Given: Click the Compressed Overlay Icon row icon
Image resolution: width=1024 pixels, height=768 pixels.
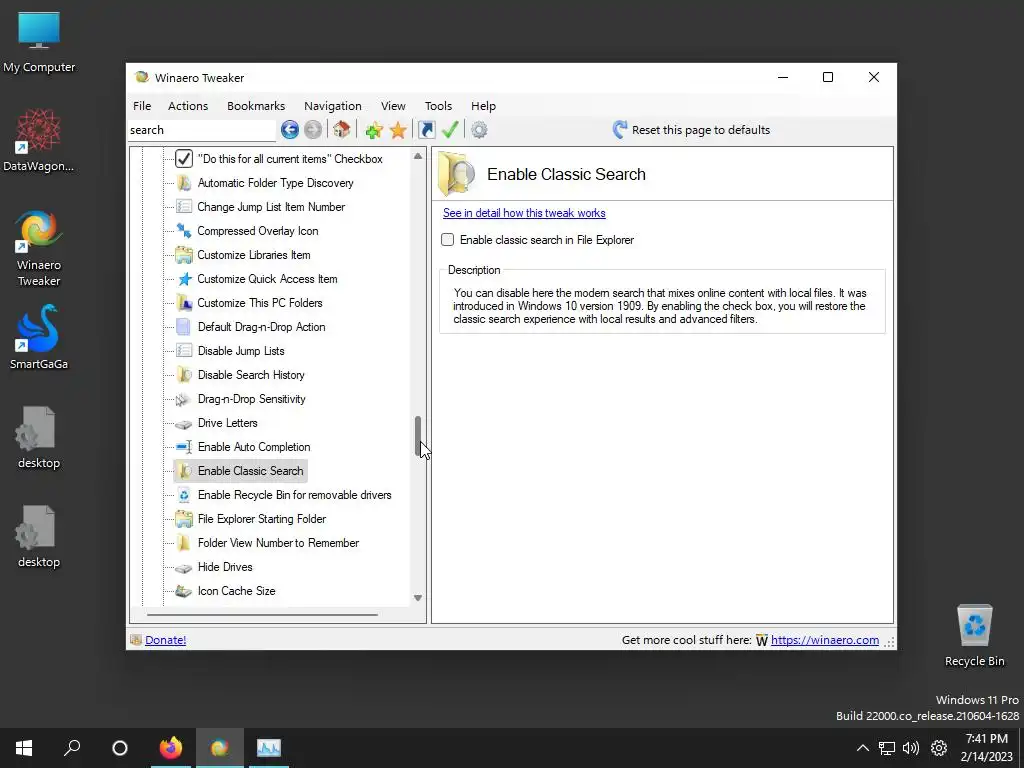Looking at the screenshot, I should point(184,231).
